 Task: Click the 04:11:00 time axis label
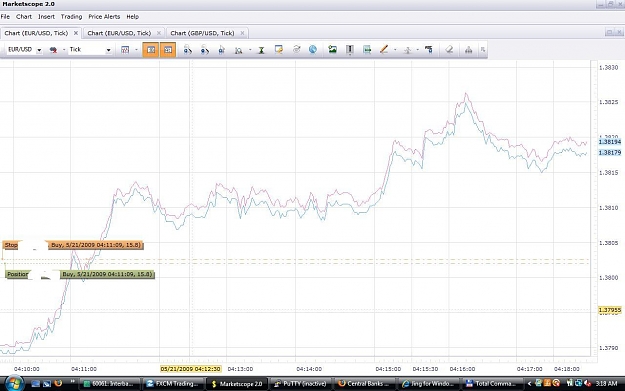click(84, 369)
